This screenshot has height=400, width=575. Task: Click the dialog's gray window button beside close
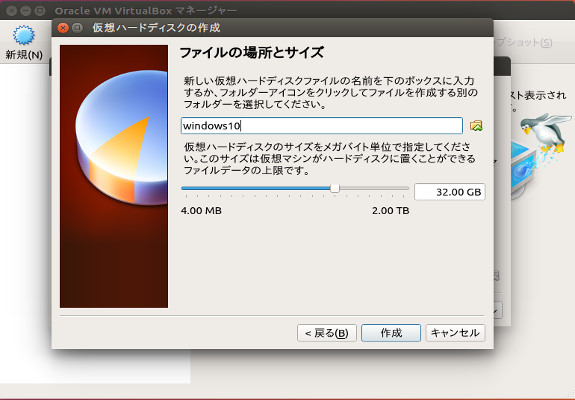(x=77, y=28)
